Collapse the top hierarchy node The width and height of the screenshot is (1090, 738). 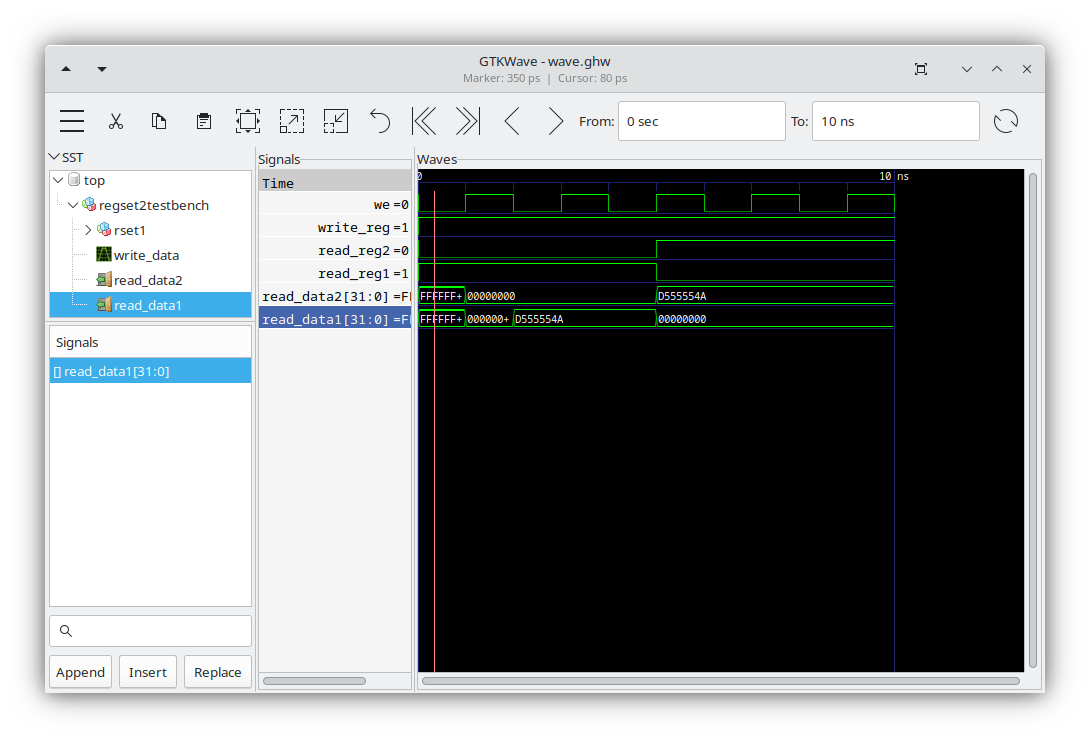[x=57, y=180]
